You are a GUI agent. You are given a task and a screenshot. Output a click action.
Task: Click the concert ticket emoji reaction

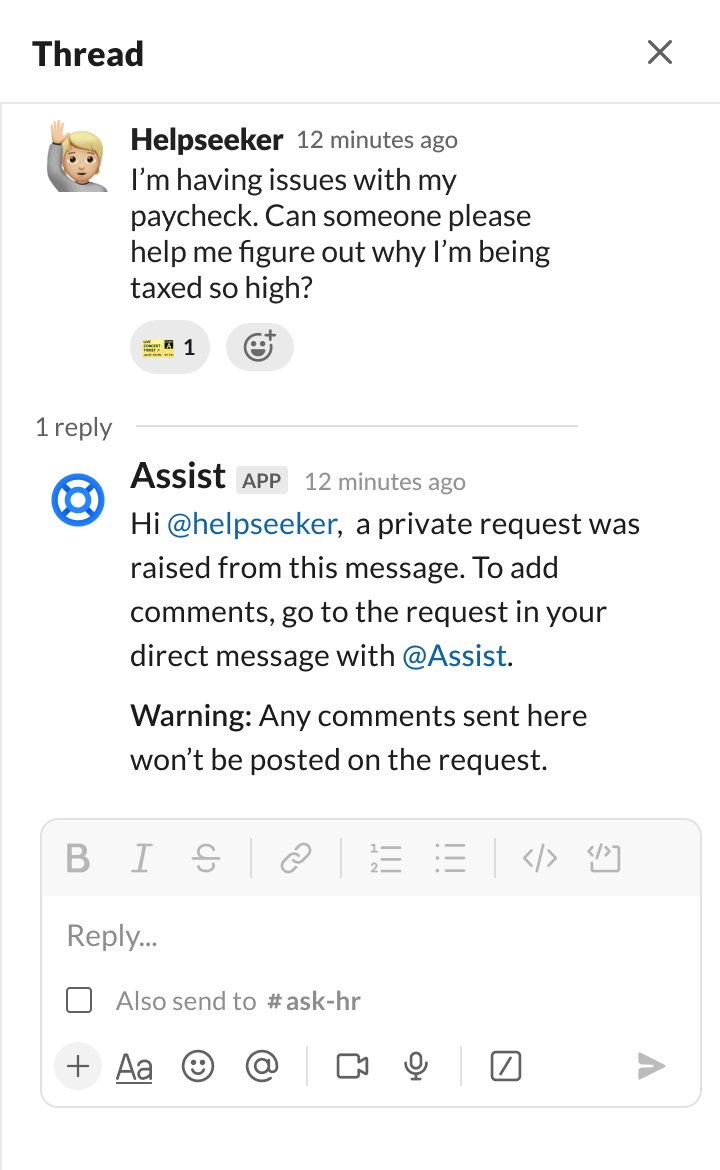tap(170, 346)
